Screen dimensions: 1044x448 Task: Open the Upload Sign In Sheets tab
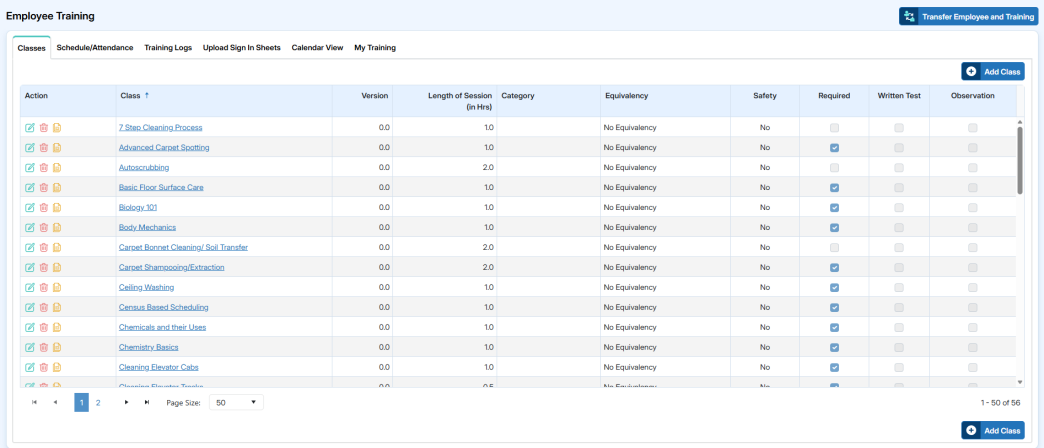click(x=242, y=48)
